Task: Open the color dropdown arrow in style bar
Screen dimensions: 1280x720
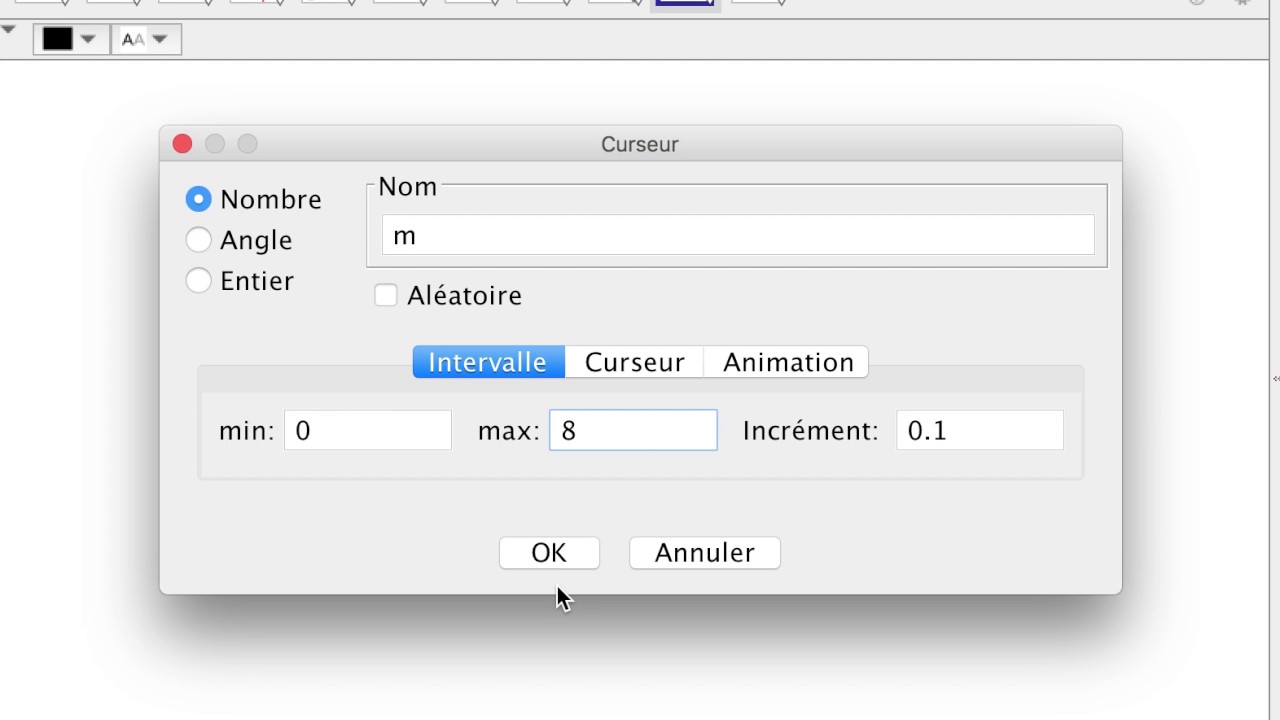Action: click(x=88, y=40)
